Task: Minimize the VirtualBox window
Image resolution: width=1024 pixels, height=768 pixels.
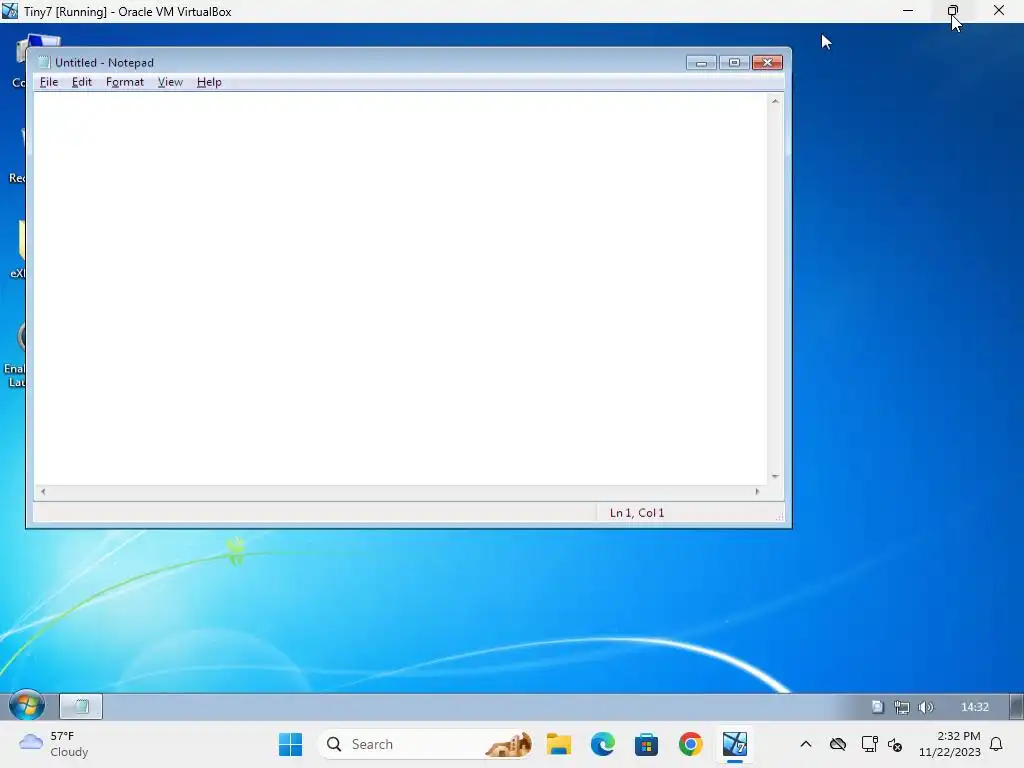Action: point(908,10)
